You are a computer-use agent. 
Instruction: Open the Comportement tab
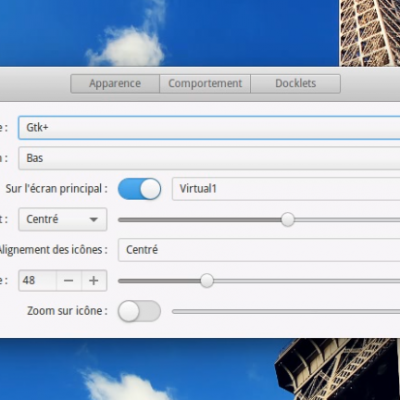(205, 83)
